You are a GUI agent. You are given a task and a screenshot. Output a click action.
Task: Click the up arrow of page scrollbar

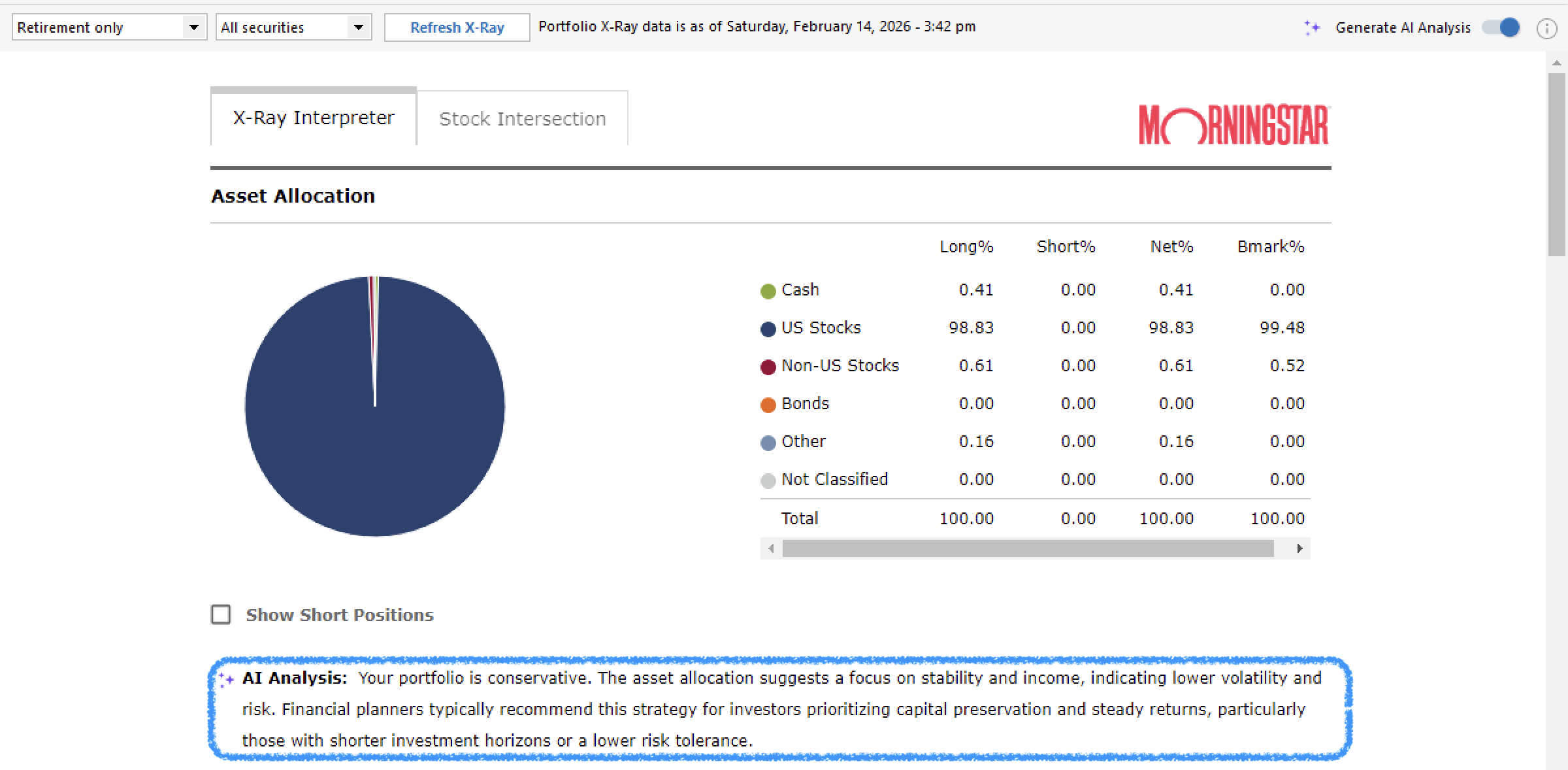click(x=1556, y=63)
